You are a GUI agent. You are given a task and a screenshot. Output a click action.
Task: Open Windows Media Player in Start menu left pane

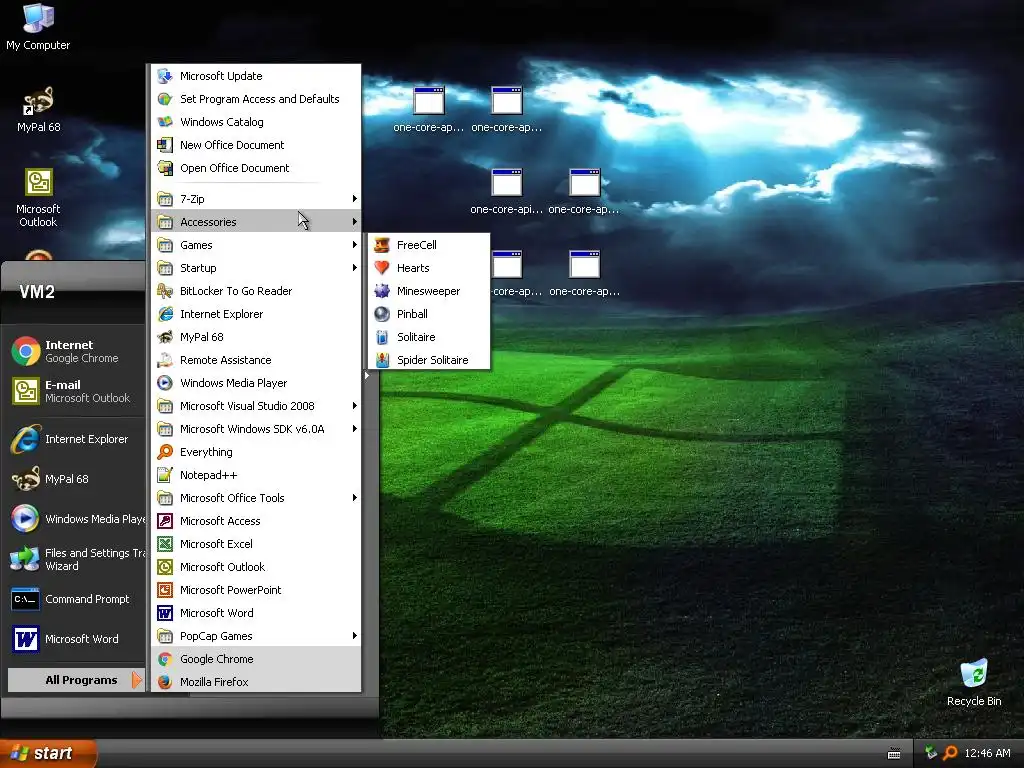click(x=76, y=519)
